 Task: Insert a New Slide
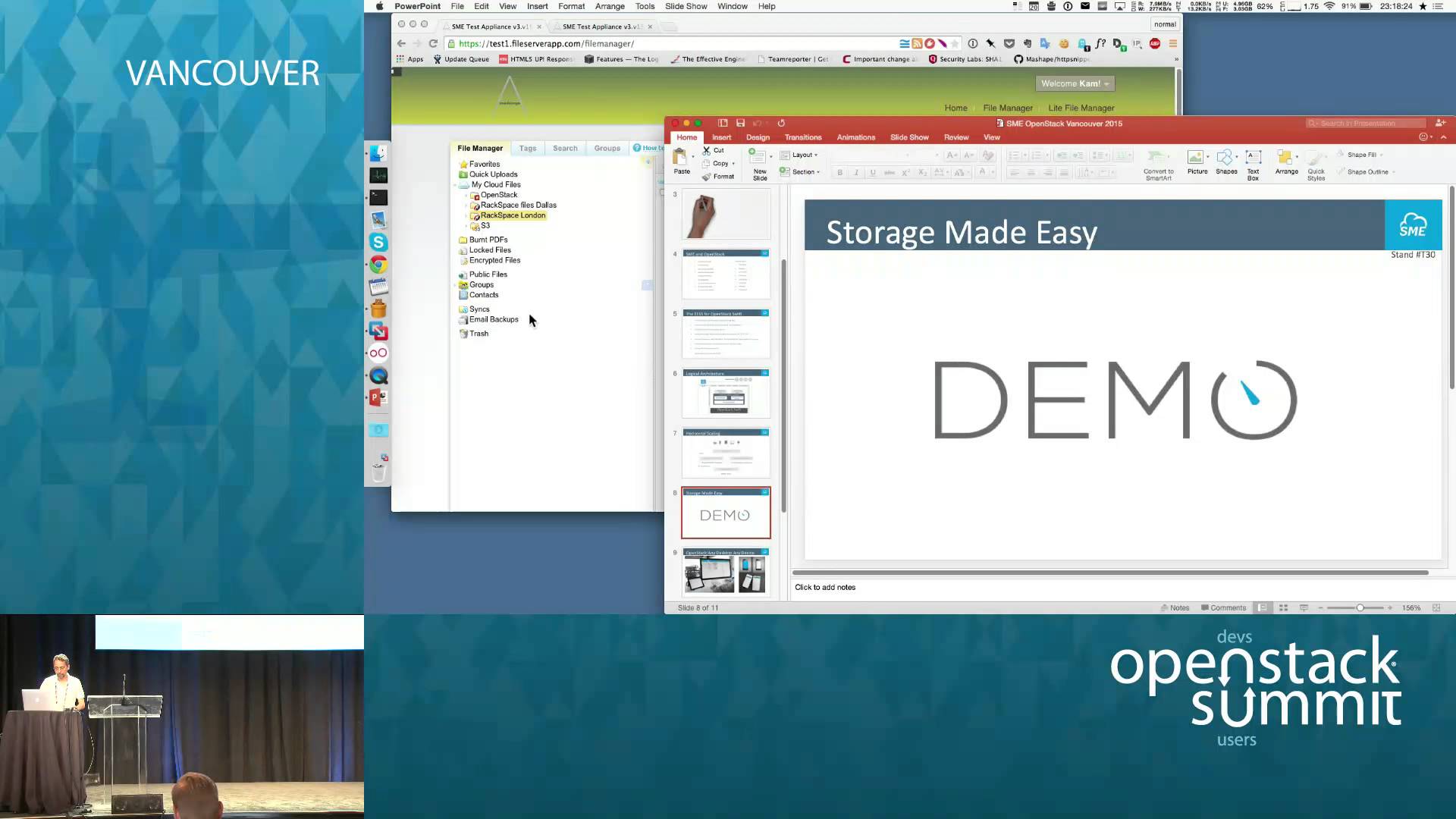click(x=759, y=164)
